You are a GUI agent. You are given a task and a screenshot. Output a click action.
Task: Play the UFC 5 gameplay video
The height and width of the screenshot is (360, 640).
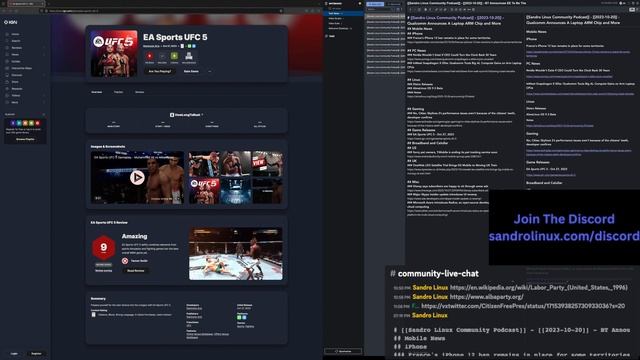pyautogui.click(x=137, y=178)
